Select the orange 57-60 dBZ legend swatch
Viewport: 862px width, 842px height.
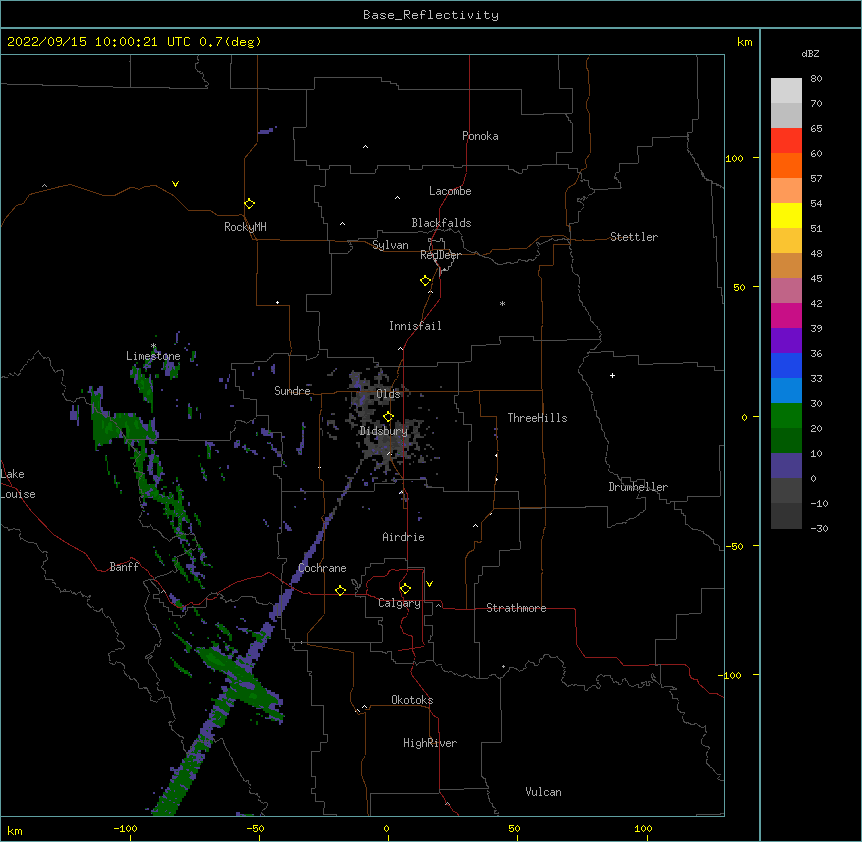786,165
